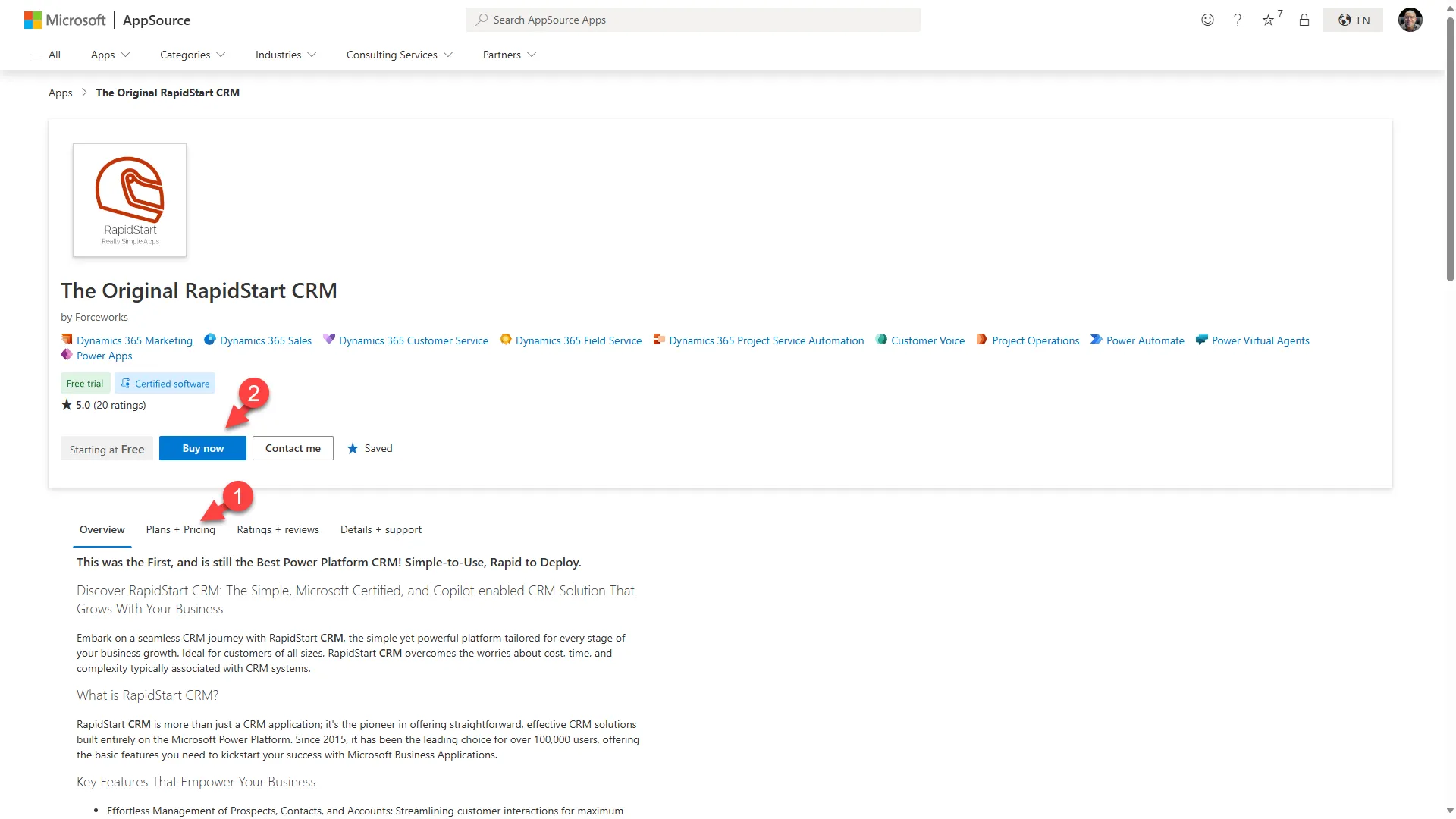Activate the search magnifier in the search bar

coord(482,20)
